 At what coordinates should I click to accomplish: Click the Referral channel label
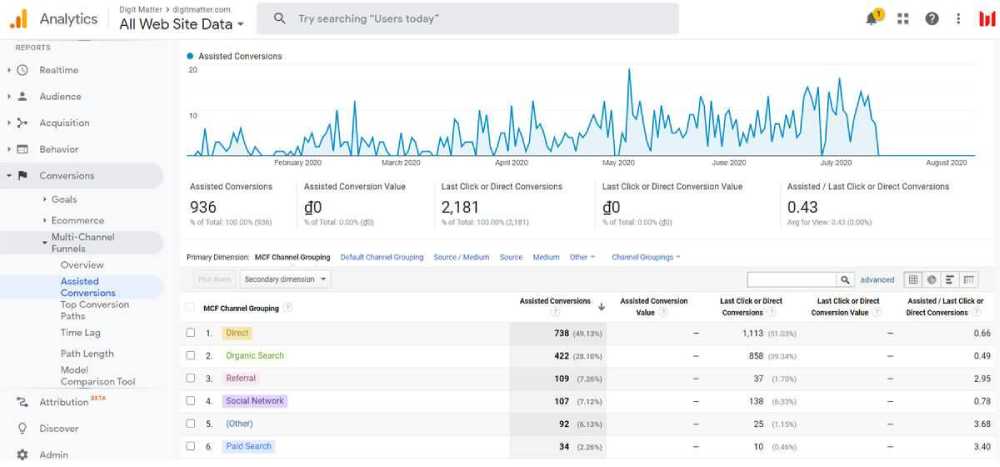[x=240, y=378]
